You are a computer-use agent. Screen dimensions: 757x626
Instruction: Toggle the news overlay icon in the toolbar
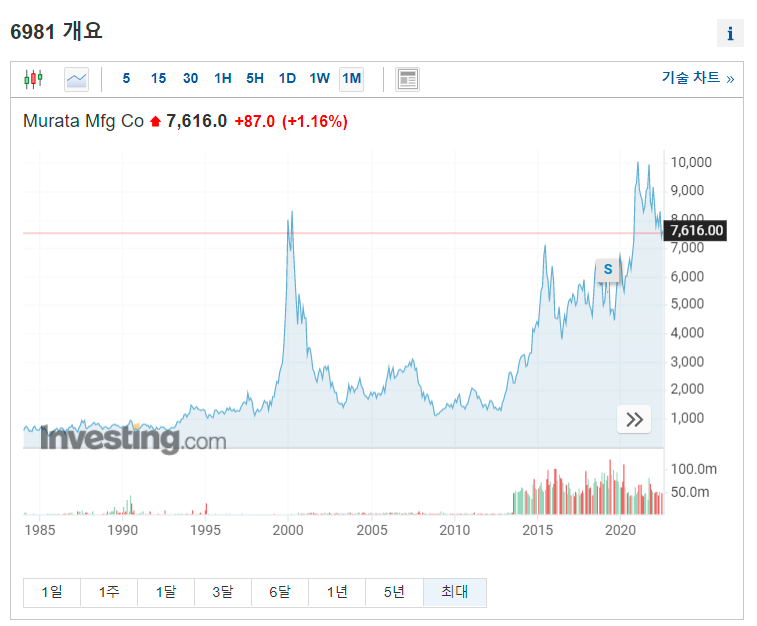click(x=407, y=79)
